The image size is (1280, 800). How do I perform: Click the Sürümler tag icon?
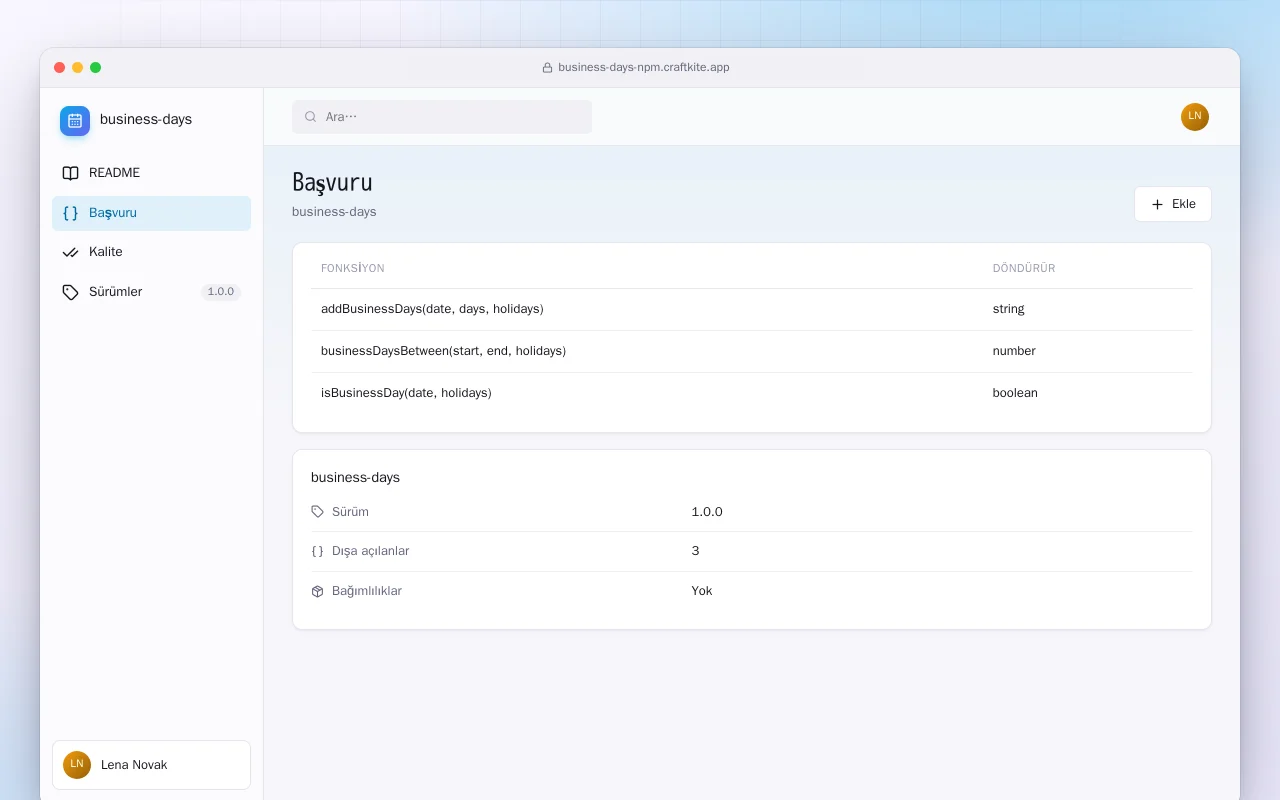pos(70,292)
